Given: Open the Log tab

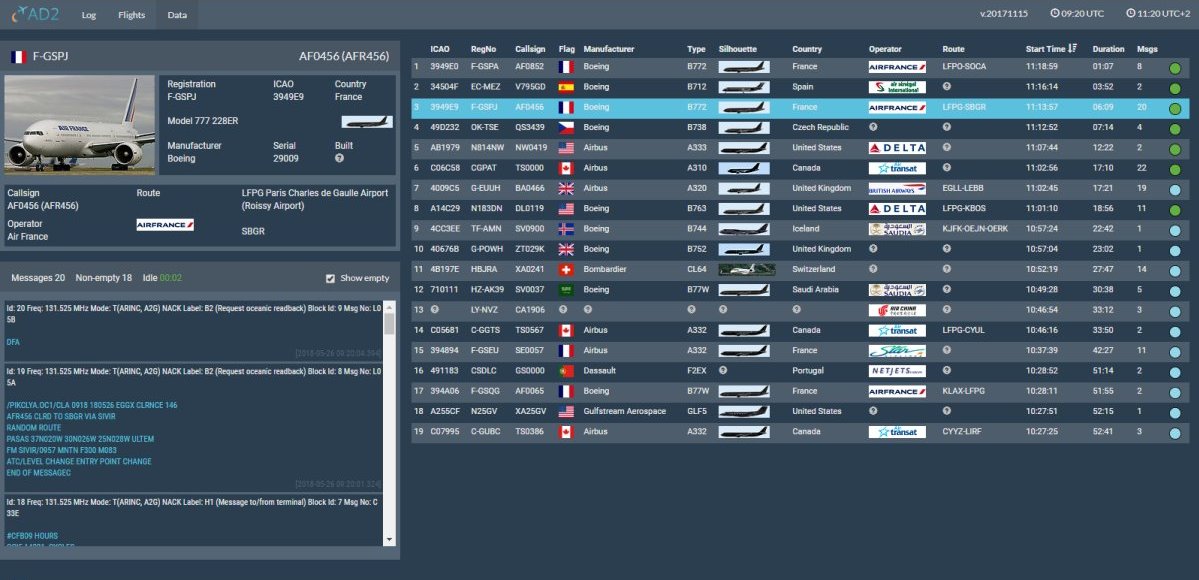Looking at the screenshot, I should tap(89, 15).
